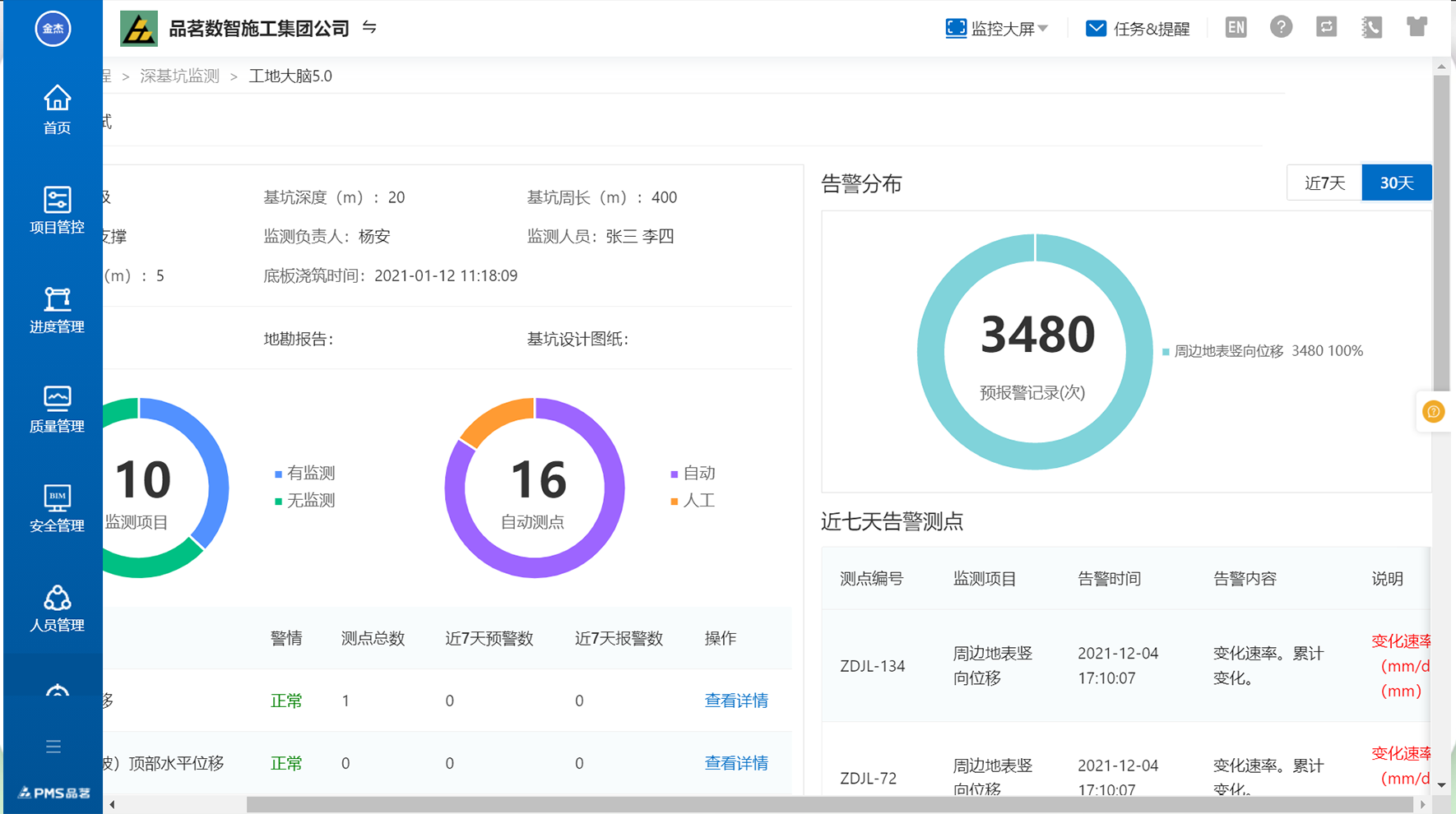Click ZDJL-72 measurement point cell
The height and width of the screenshot is (814, 1456).
tap(869, 778)
